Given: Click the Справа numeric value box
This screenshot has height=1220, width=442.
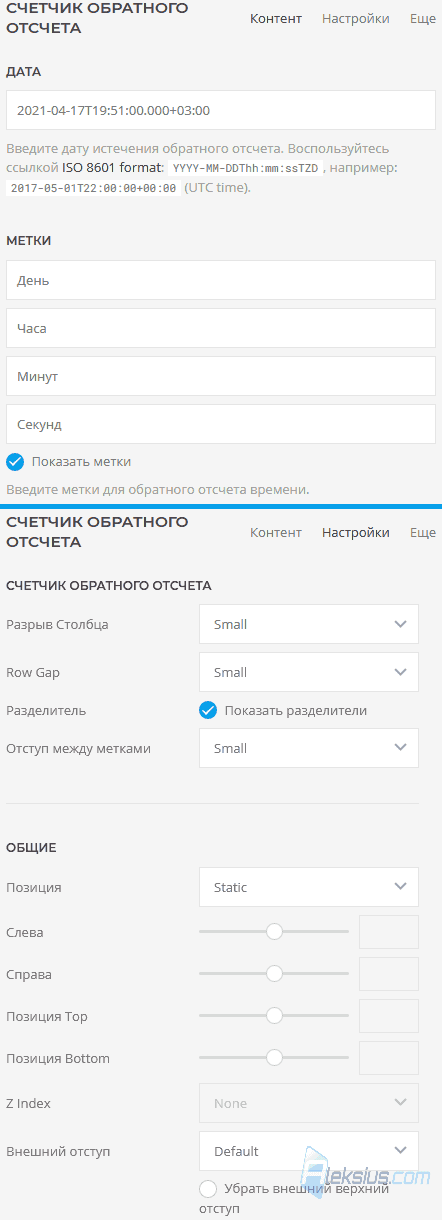Looking at the screenshot, I should [x=389, y=974].
